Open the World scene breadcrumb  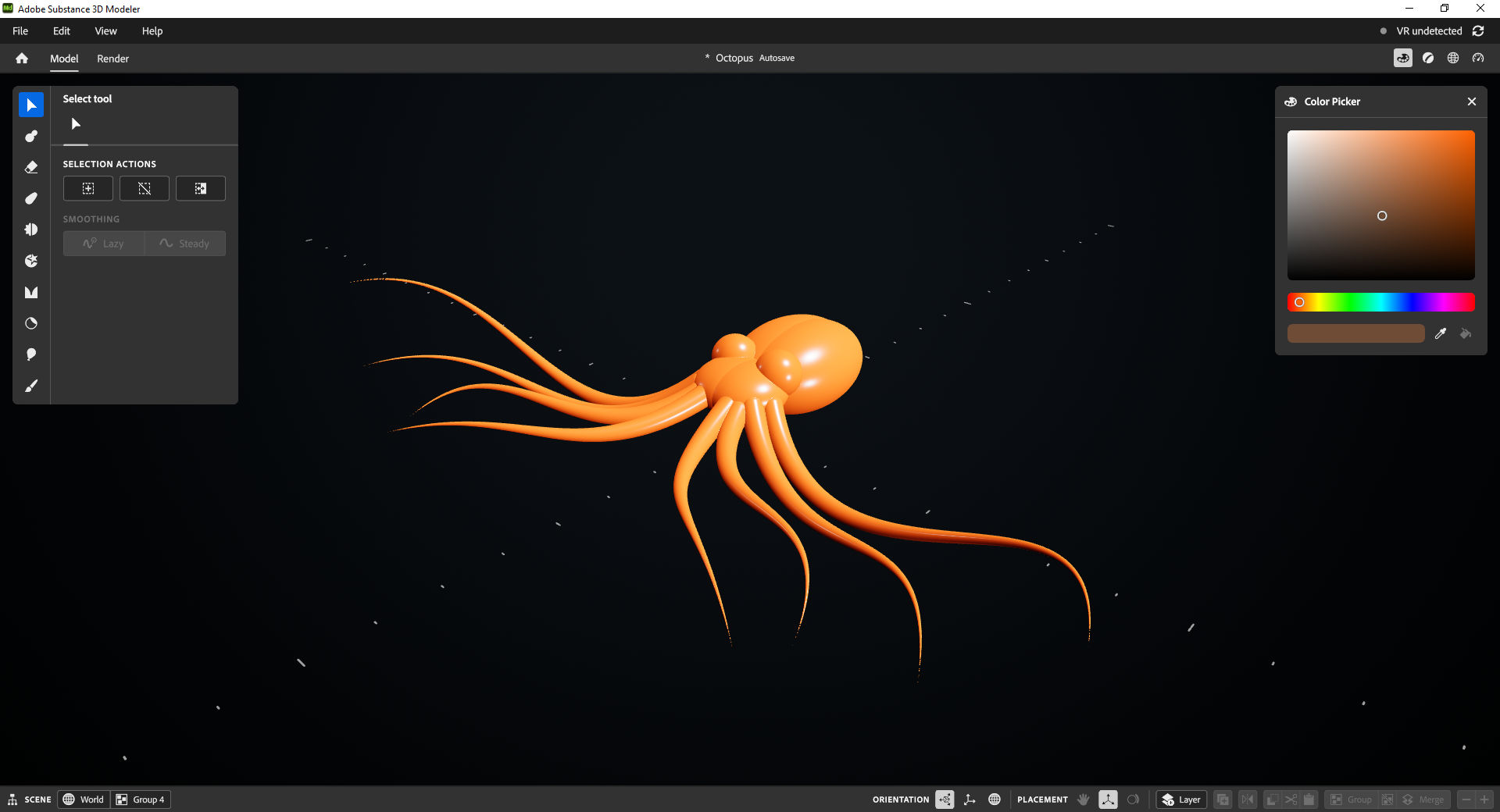pyautogui.click(x=84, y=800)
